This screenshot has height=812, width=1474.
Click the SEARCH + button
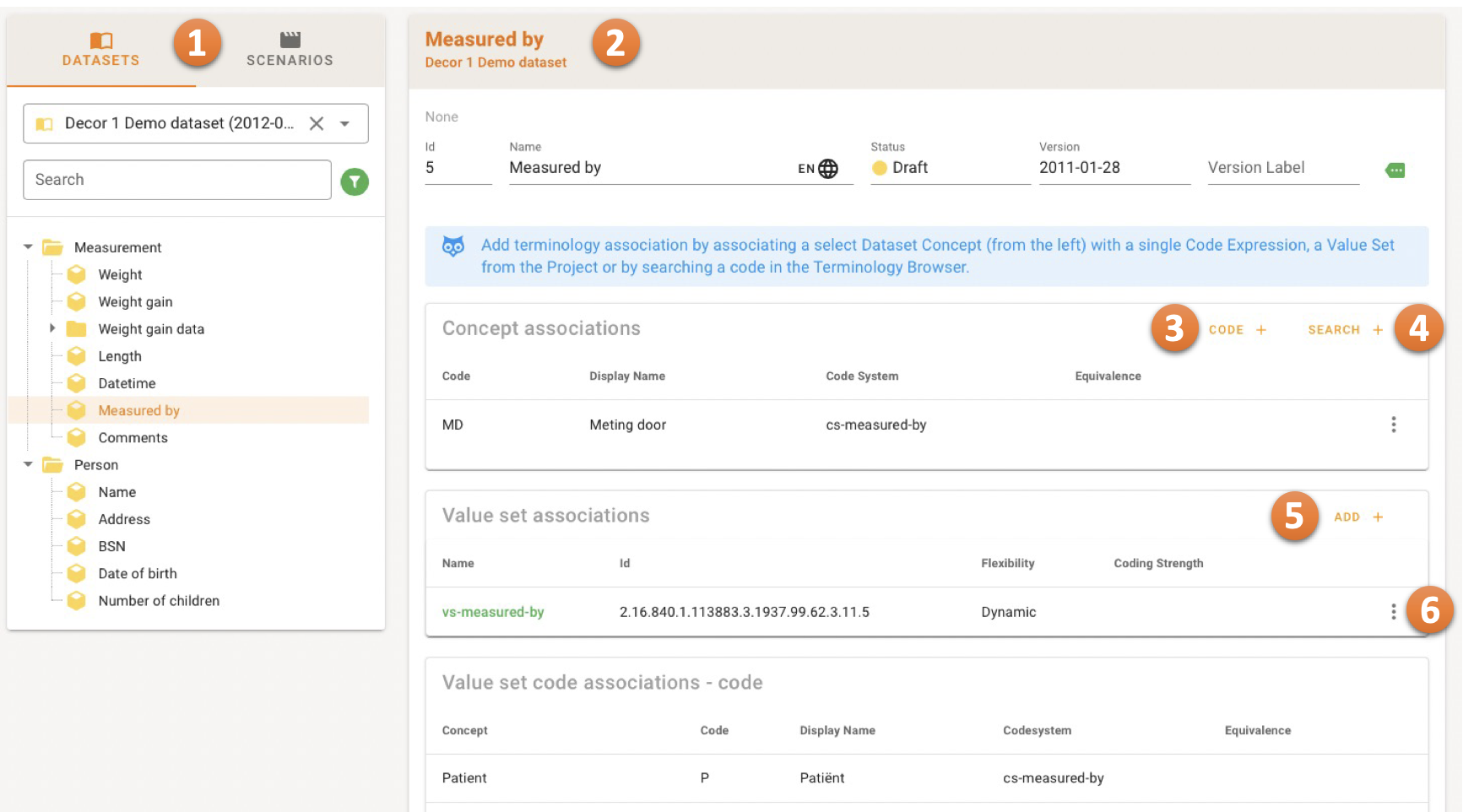pyautogui.click(x=1345, y=330)
